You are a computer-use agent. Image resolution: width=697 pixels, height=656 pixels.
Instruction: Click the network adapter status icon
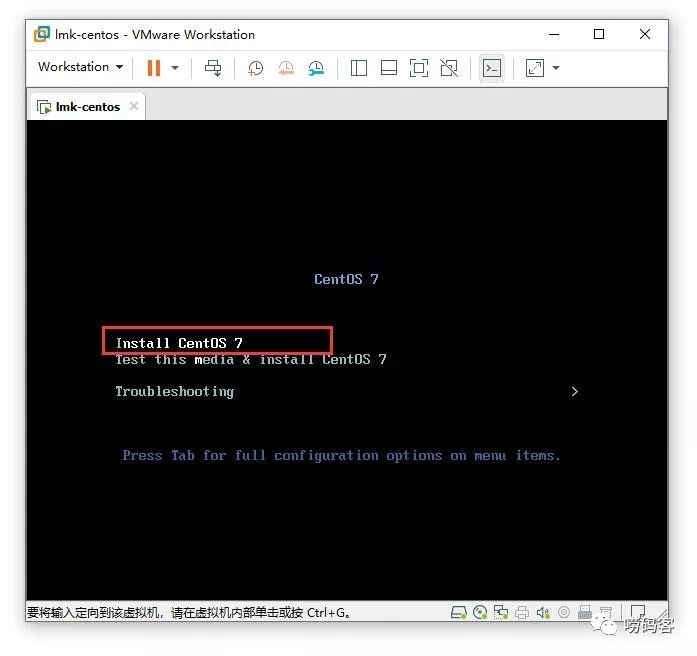[501, 612]
